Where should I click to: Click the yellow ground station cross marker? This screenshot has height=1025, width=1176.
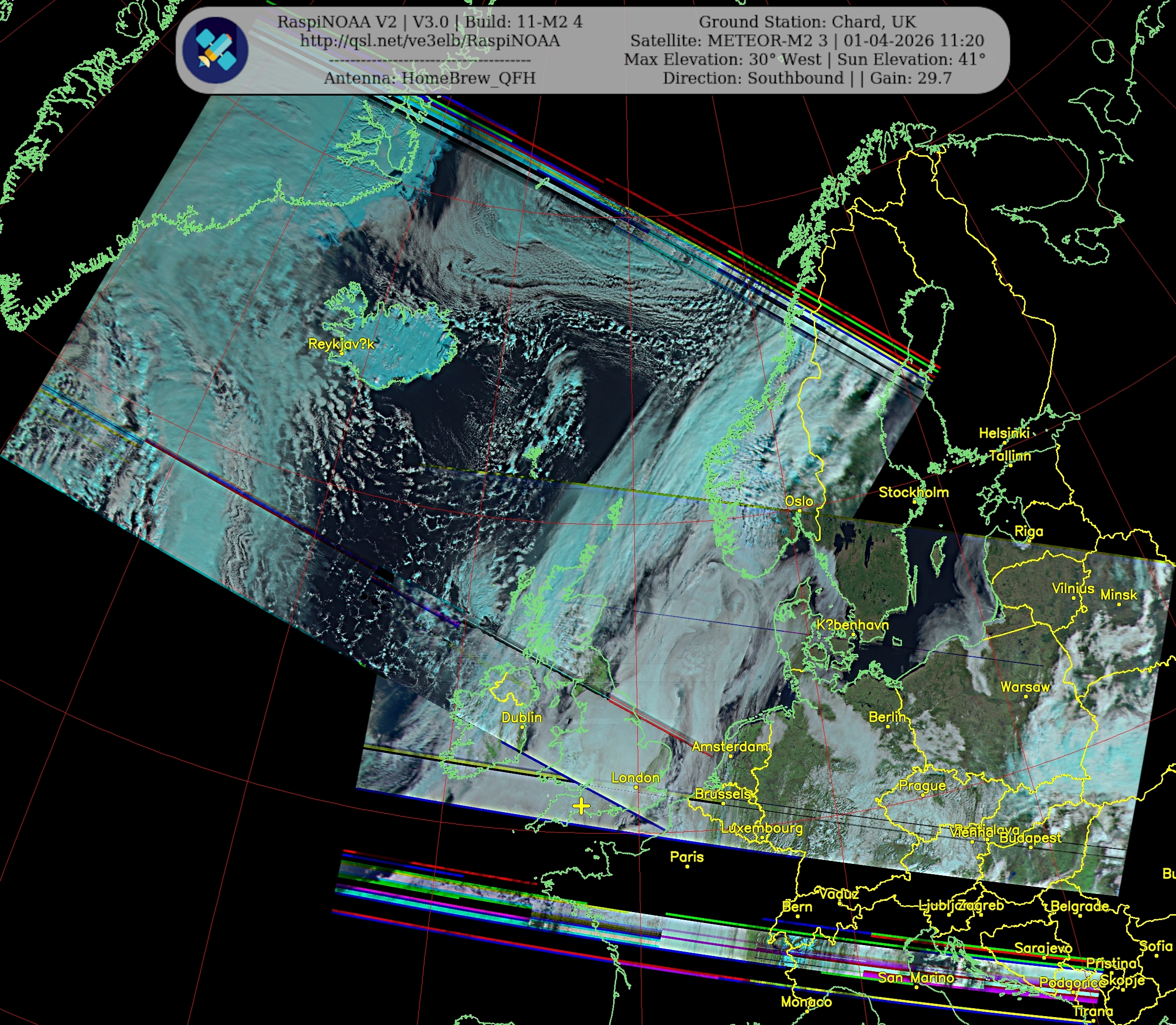(x=581, y=807)
